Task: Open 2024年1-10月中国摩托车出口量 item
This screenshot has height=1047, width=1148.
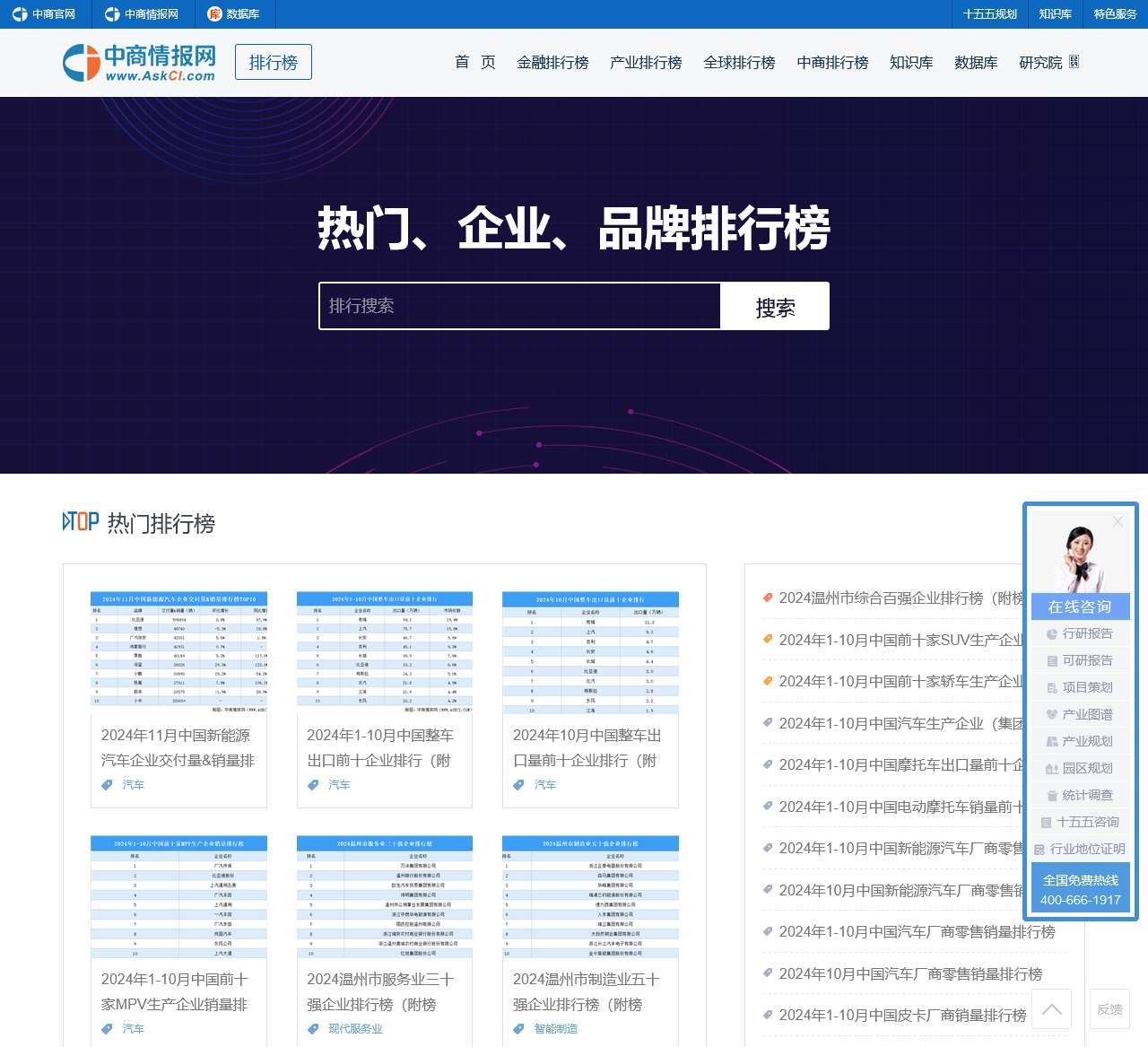Action: (x=901, y=765)
